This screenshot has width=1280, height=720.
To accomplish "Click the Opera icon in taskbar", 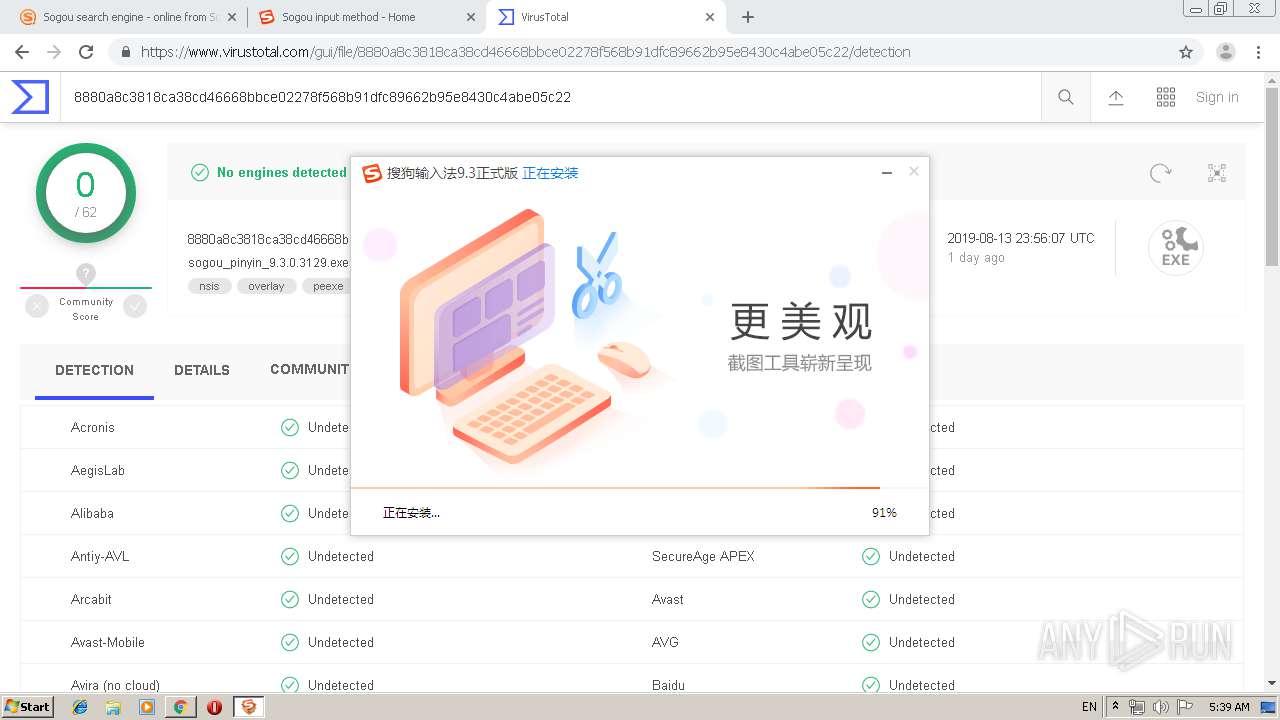I will pyautogui.click(x=214, y=707).
